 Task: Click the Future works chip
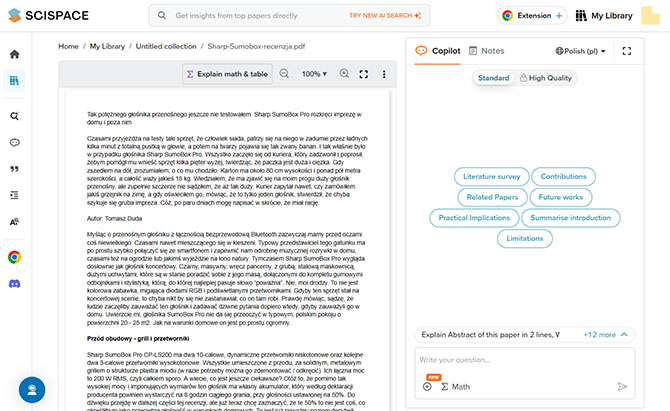(561, 197)
